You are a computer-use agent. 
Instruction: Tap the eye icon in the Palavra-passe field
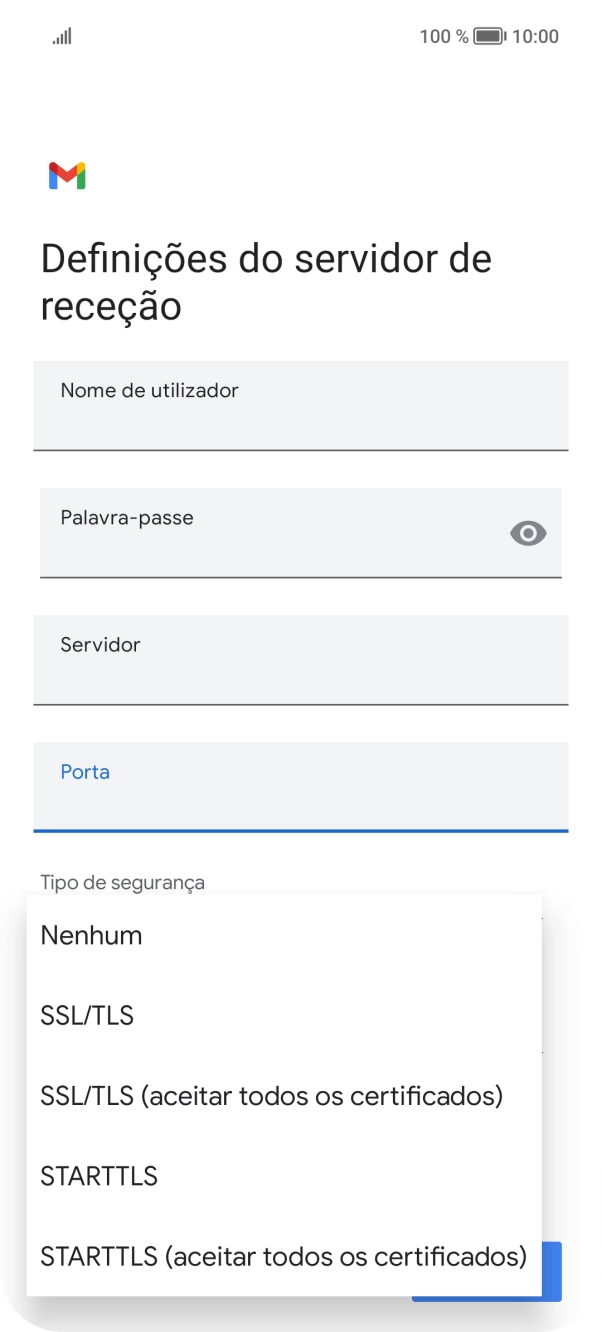point(527,533)
